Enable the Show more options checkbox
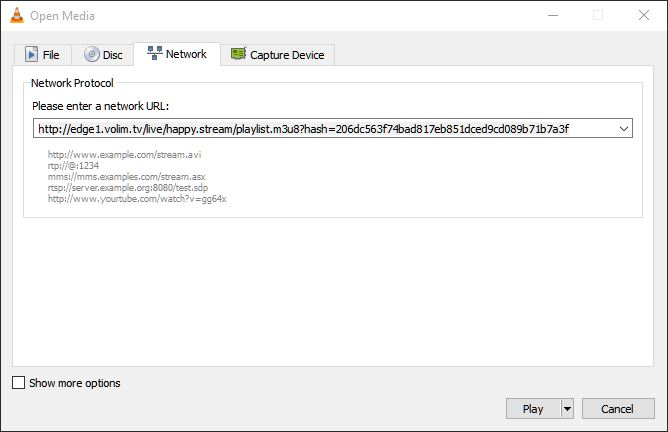 [18, 383]
